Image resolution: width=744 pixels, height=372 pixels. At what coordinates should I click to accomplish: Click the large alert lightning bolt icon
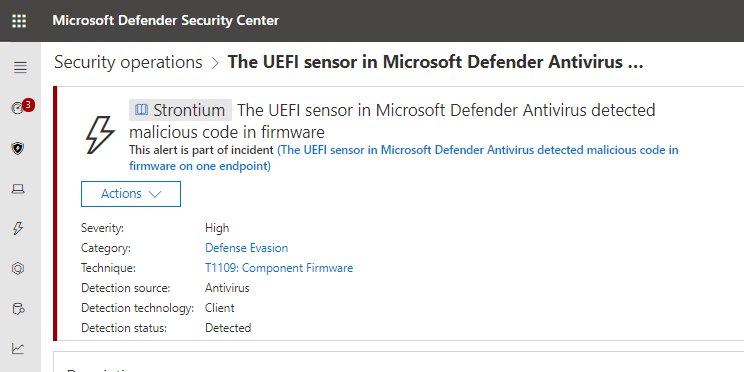coord(100,135)
